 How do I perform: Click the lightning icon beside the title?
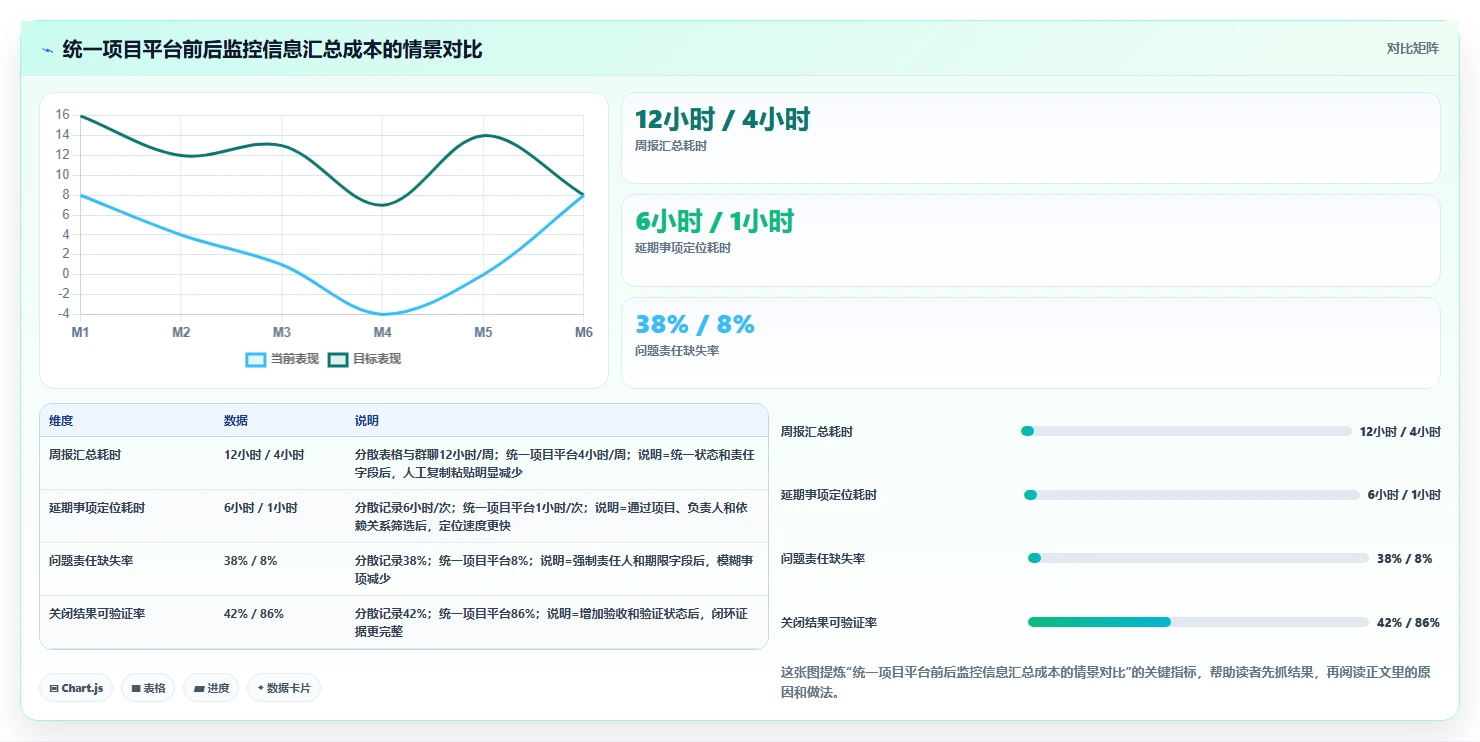tap(47, 50)
